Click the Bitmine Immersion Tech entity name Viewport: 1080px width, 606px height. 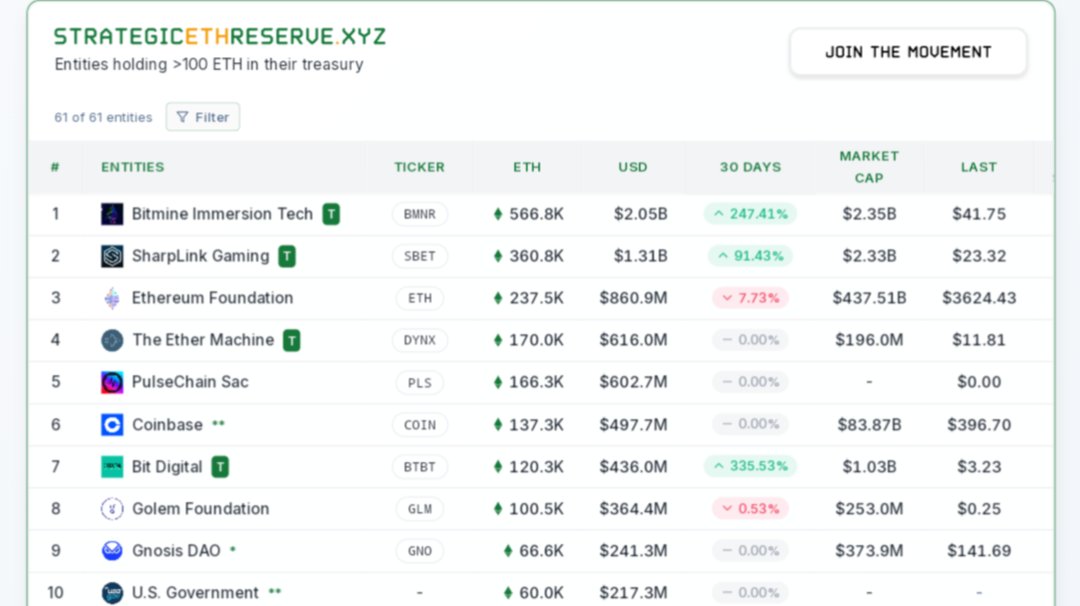pyautogui.click(x=222, y=214)
